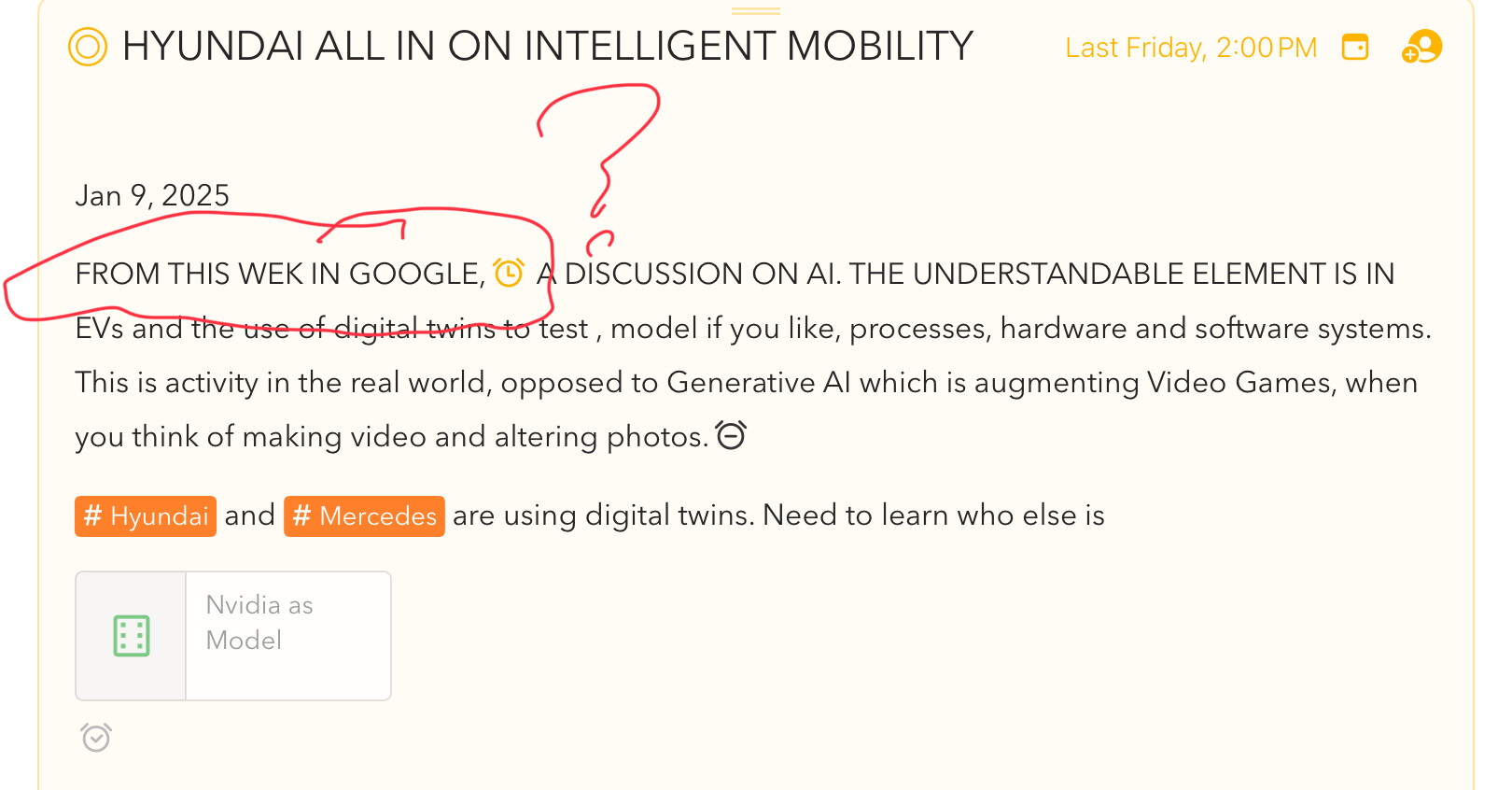Screen dimensions: 1512x790
Task: Click the black alarm icon after 'photos.'
Action: pos(731,435)
